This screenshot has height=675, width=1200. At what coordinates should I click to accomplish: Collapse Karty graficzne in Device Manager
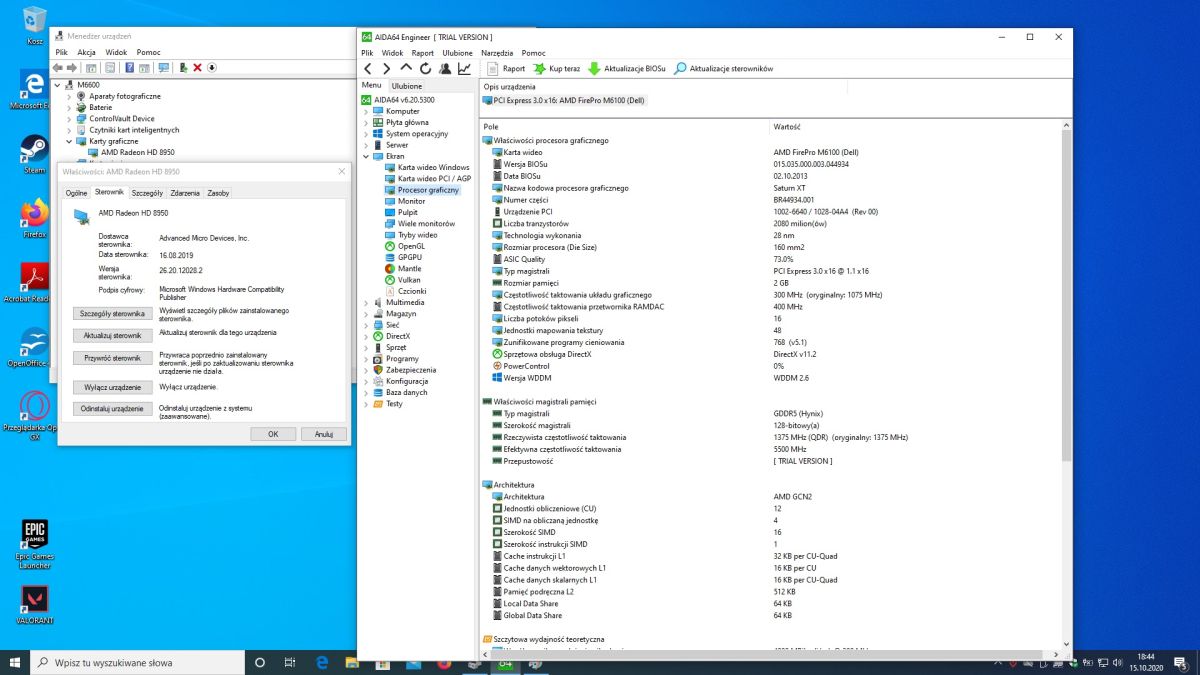point(69,141)
